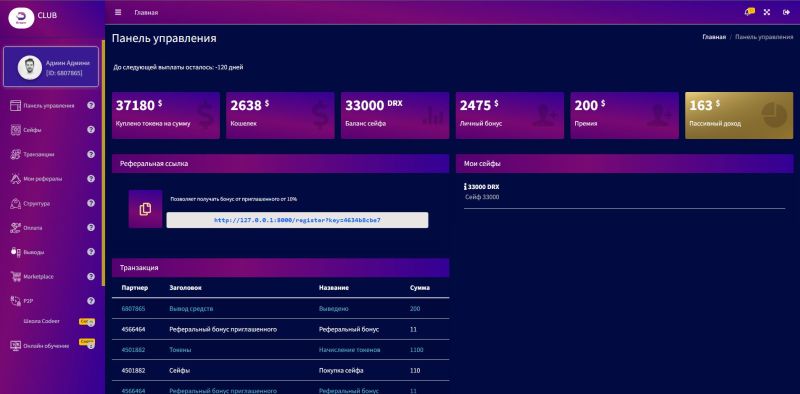Click the CLUB logo
This screenshot has height=394, width=800.
pos(21,17)
